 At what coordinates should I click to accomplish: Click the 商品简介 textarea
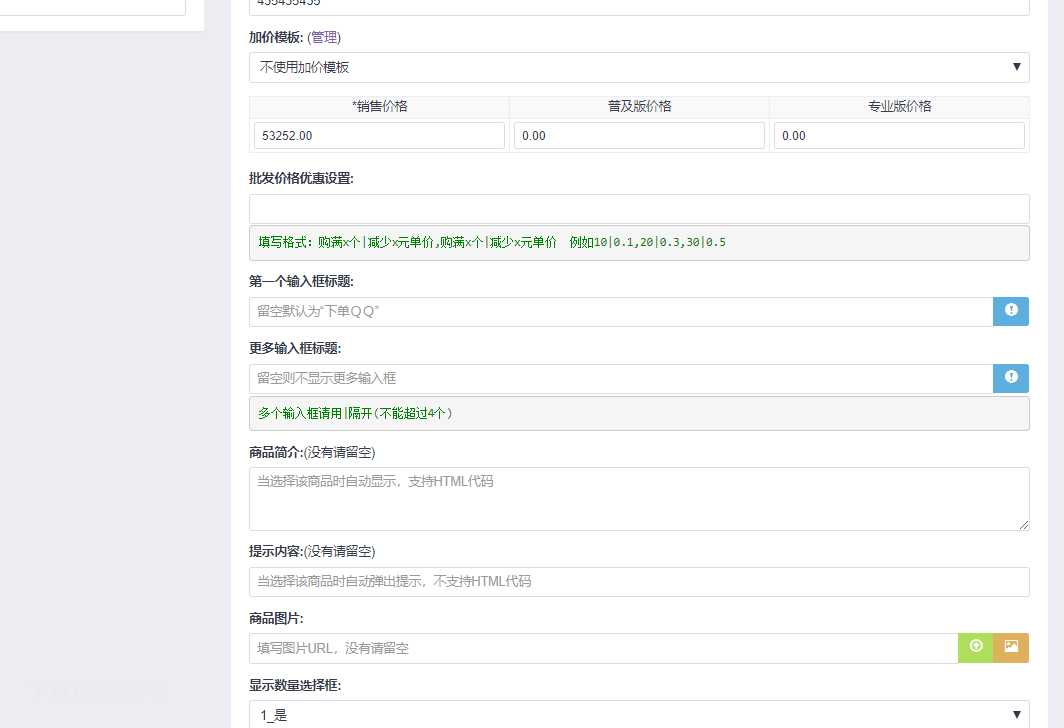(638, 498)
